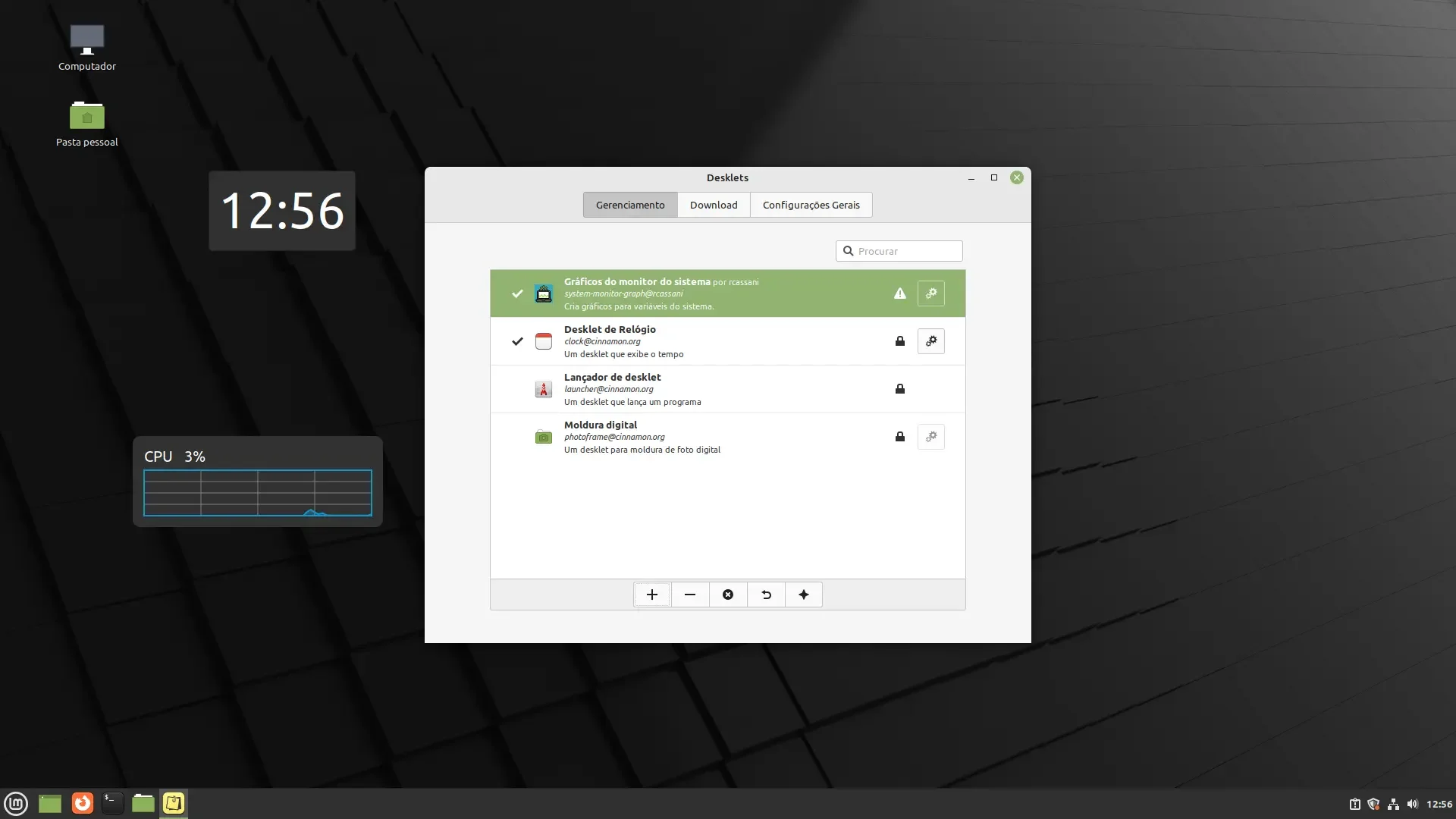Image resolution: width=1456 pixels, height=819 pixels.
Task: Open the Linux Mint start menu
Action: 16,803
